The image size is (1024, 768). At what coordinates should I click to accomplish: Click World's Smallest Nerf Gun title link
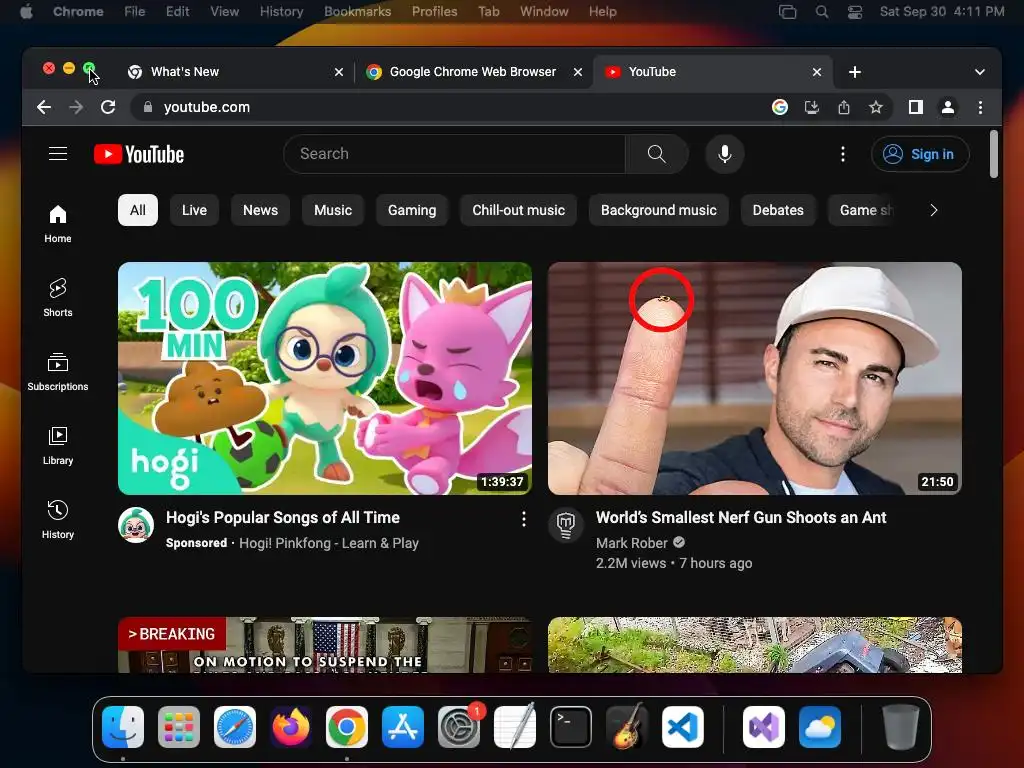coord(741,517)
